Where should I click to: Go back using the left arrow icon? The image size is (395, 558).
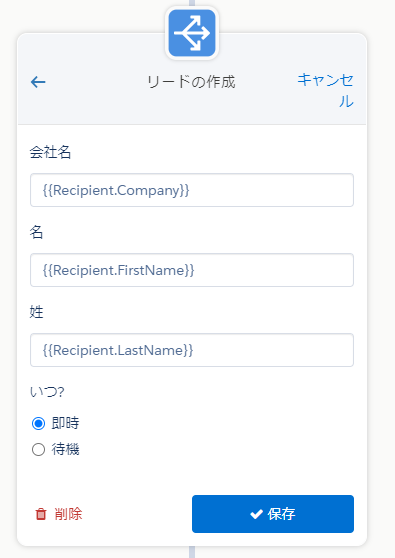(x=38, y=82)
